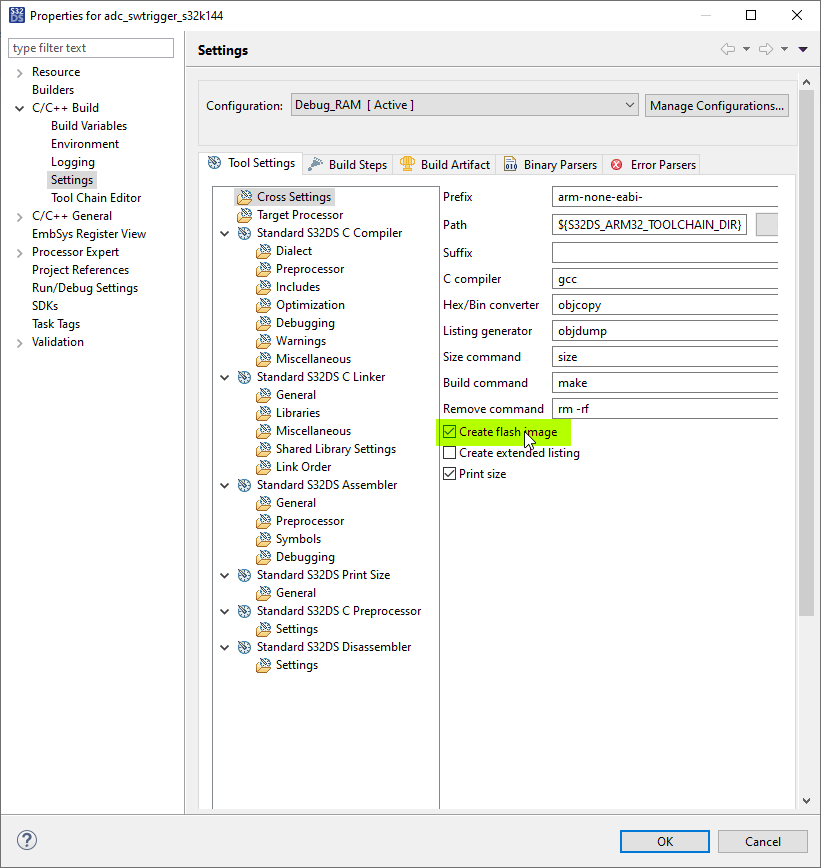
Task: Click the Warnings folder icon
Action: click(x=264, y=341)
